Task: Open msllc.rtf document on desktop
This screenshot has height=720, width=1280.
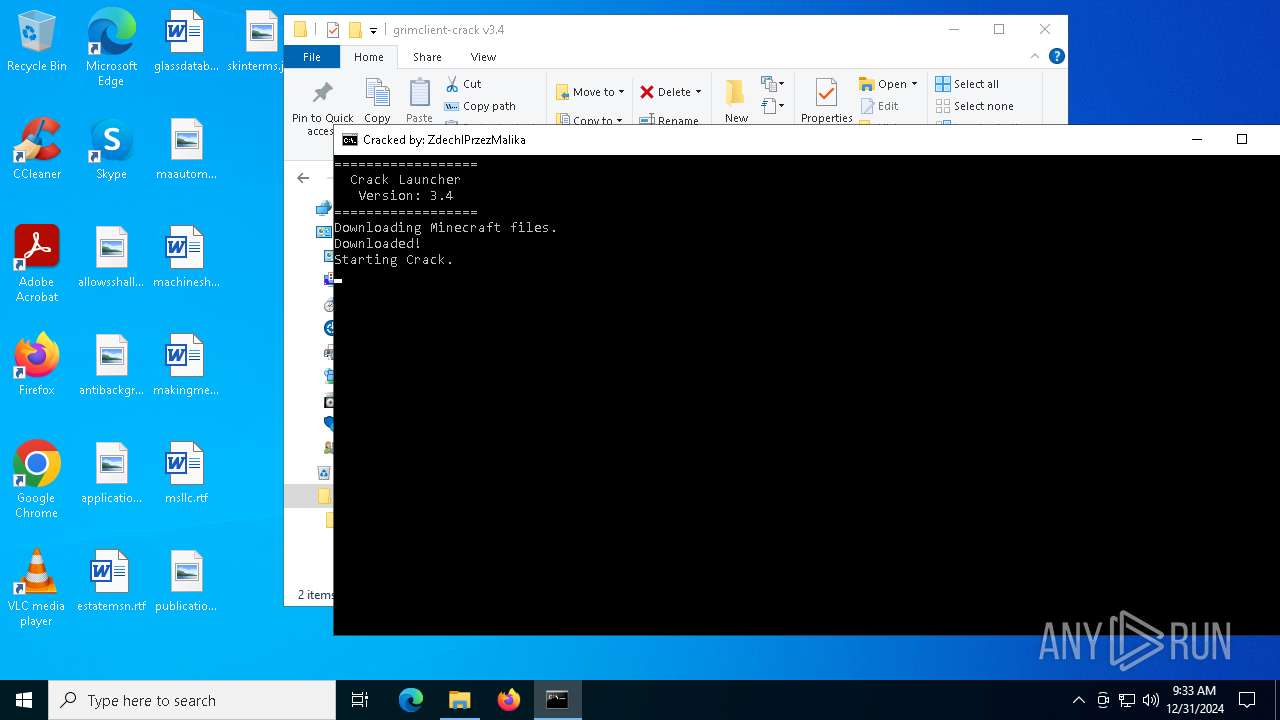Action: [186, 473]
